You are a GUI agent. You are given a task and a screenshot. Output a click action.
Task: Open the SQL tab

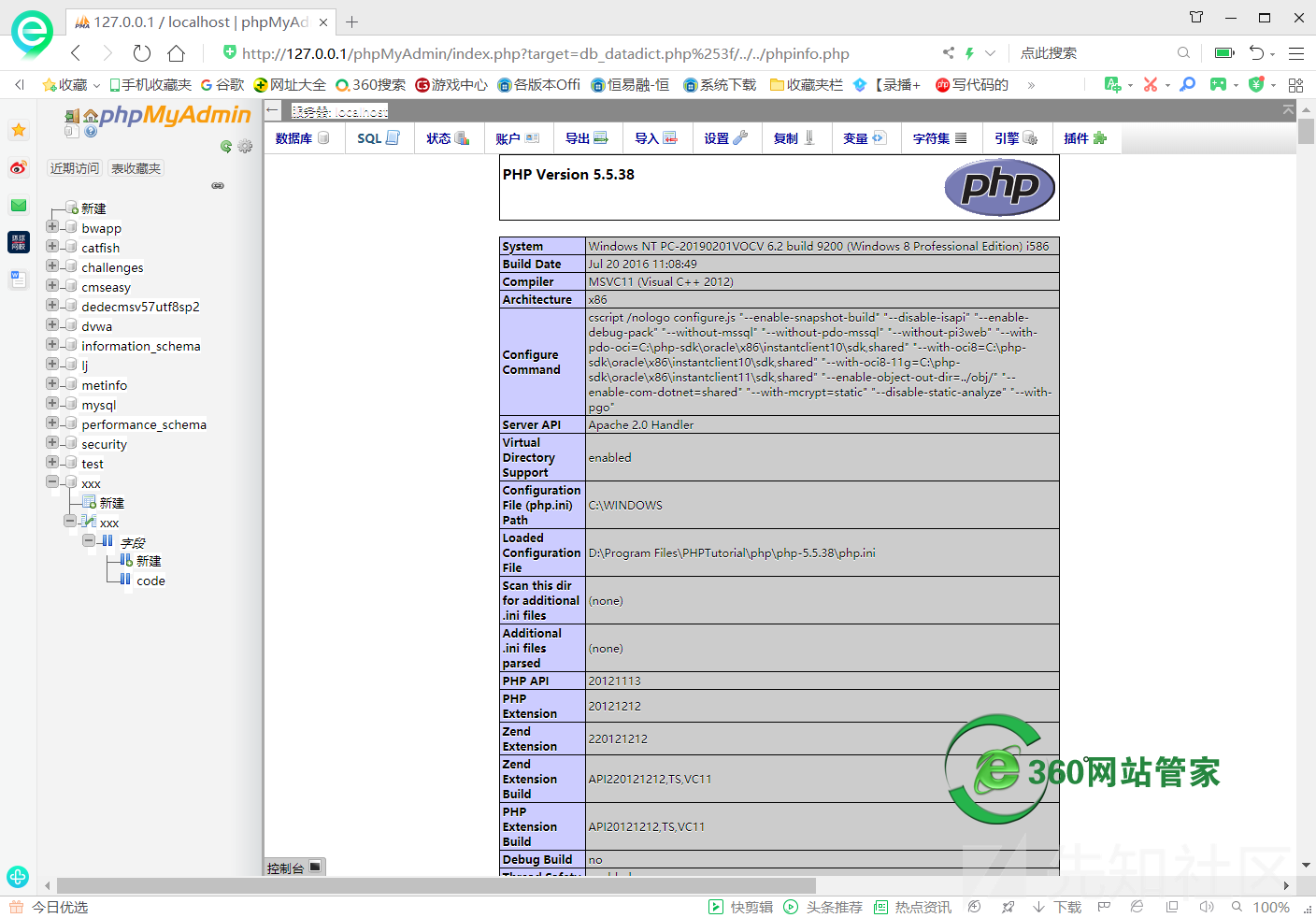point(379,138)
